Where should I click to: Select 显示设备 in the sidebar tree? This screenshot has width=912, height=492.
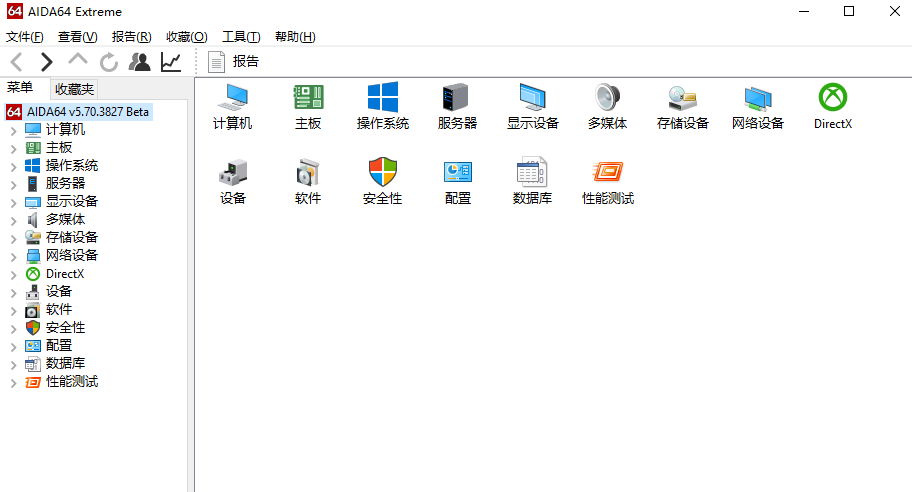[x=71, y=201]
